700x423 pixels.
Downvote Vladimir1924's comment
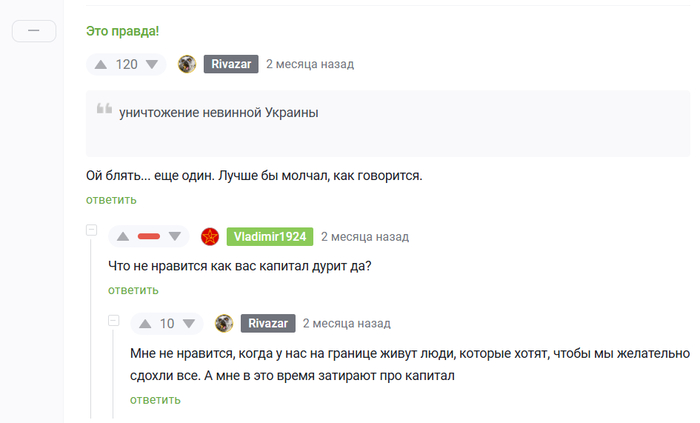point(175,237)
